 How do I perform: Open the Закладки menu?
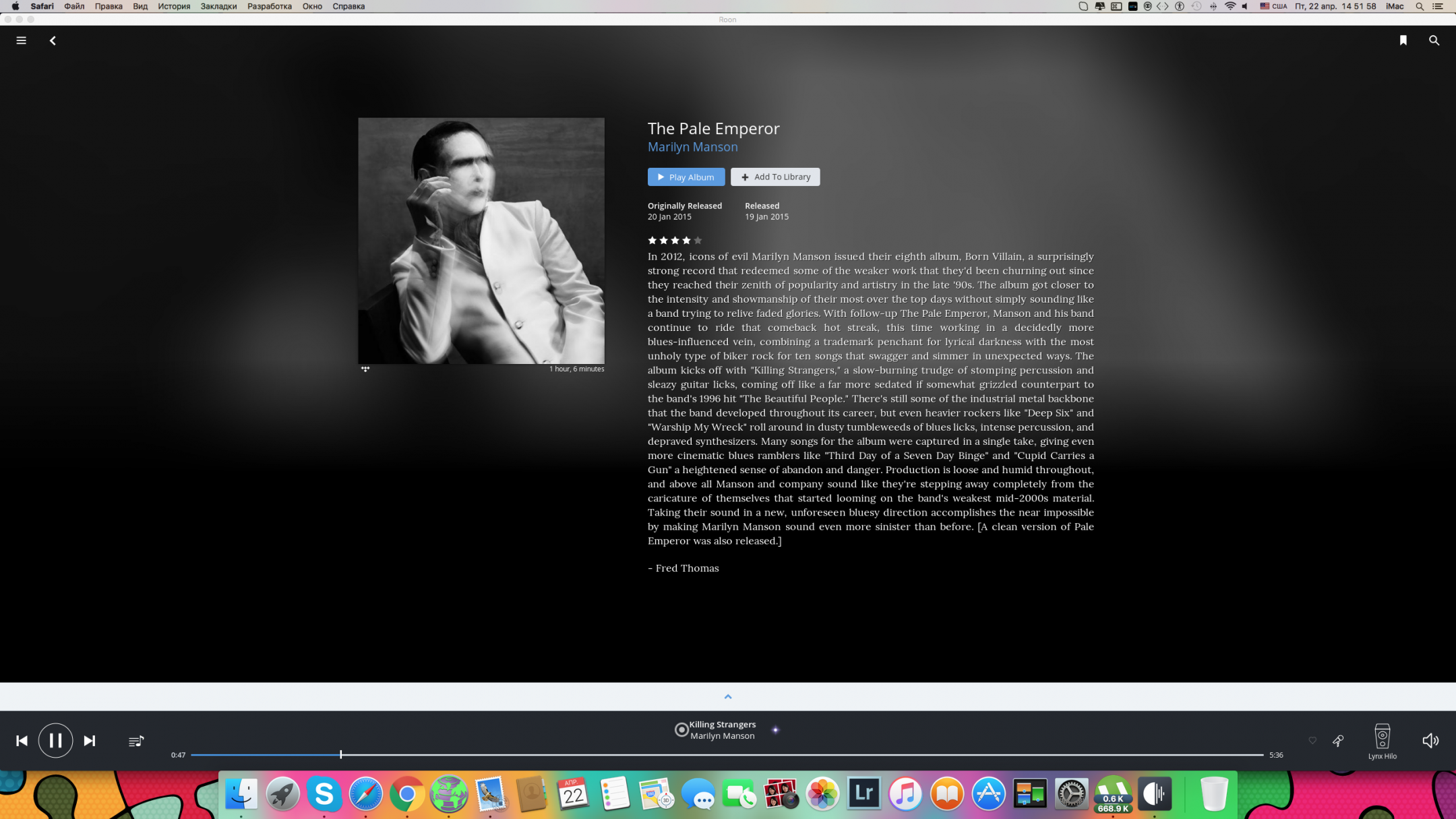(x=218, y=6)
